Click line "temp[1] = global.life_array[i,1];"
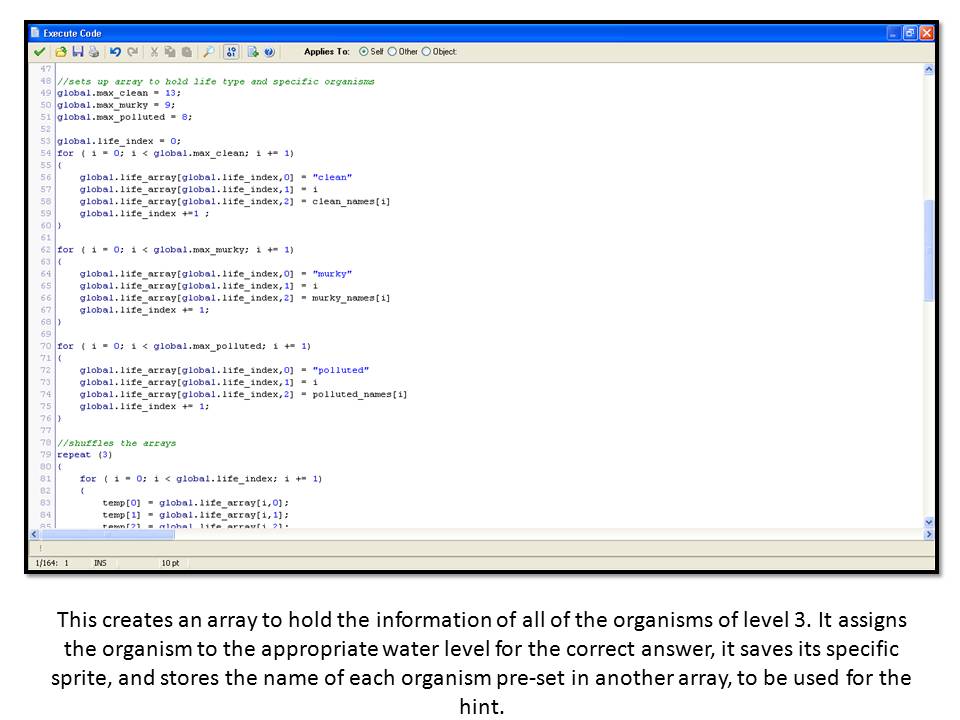960x720 pixels. click(195, 515)
